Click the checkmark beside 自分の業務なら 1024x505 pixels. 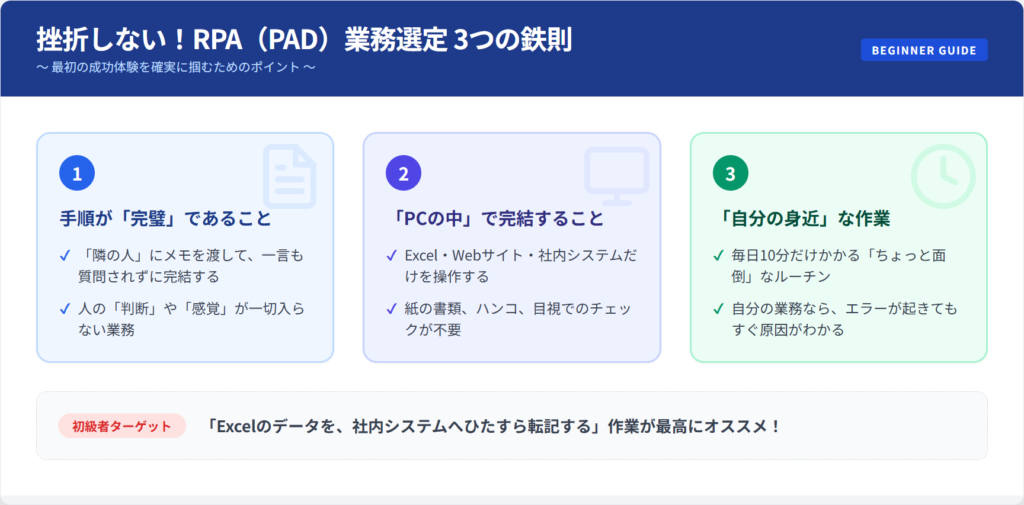719,309
